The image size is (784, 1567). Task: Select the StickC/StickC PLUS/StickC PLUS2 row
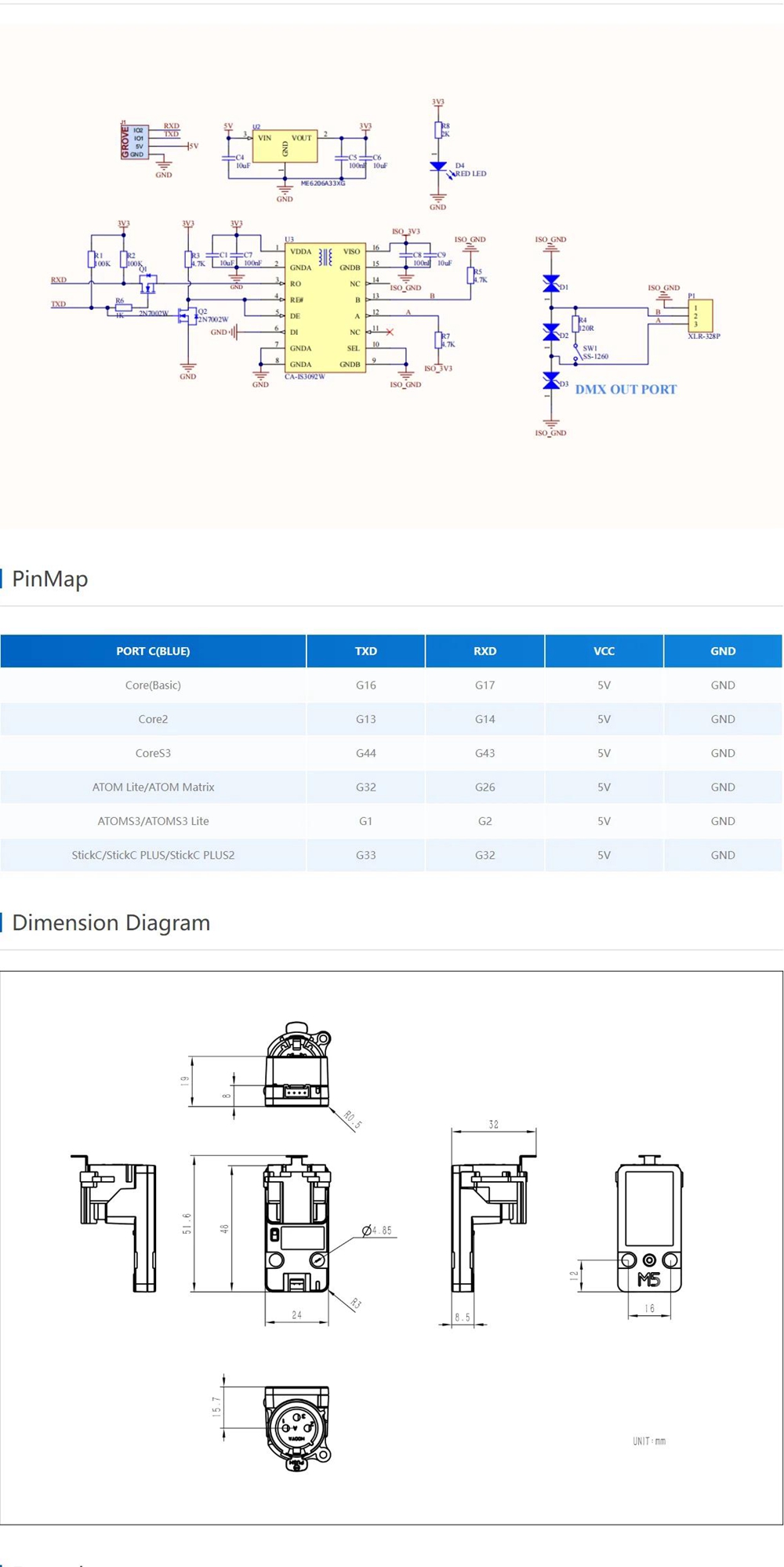pyautogui.click(x=153, y=855)
